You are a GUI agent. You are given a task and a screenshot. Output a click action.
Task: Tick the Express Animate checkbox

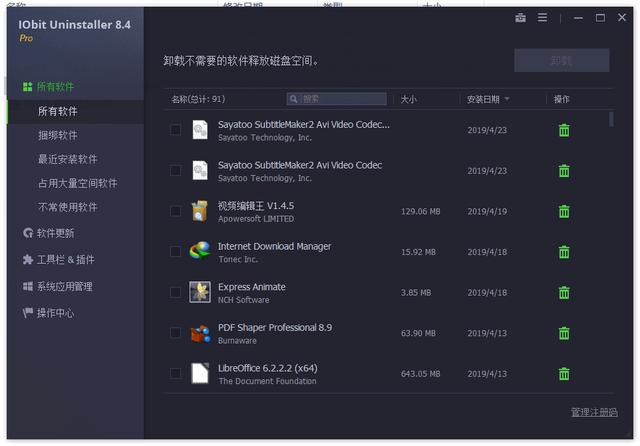(176, 292)
